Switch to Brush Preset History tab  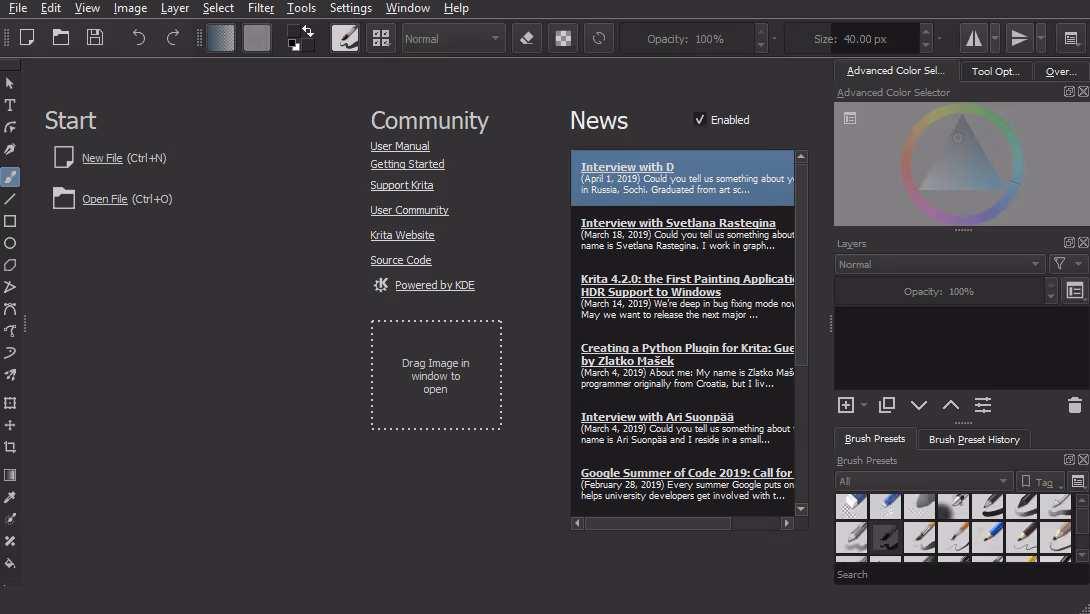pyautogui.click(x=974, y=439)
